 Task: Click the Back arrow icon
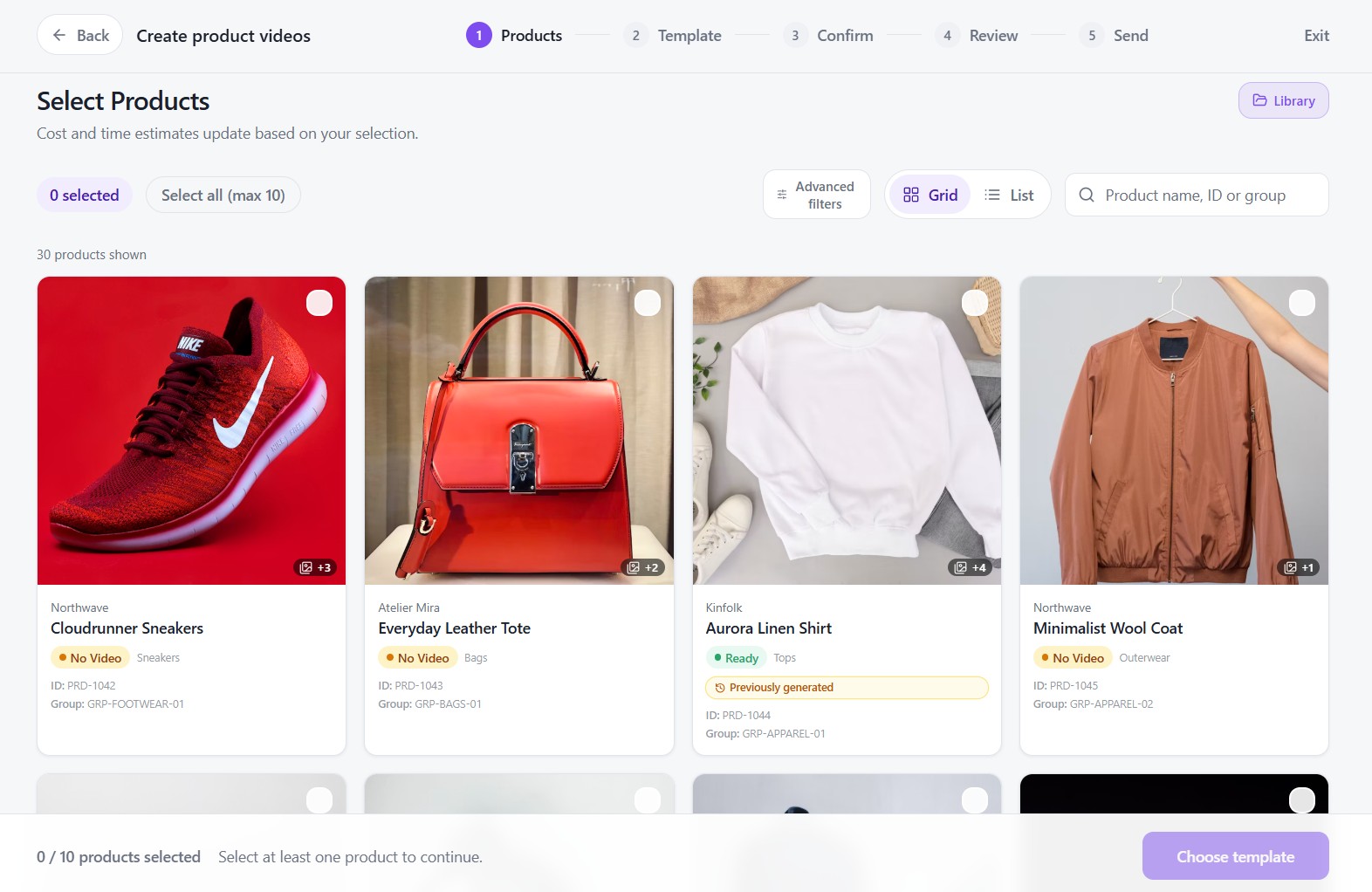[59, 36]
